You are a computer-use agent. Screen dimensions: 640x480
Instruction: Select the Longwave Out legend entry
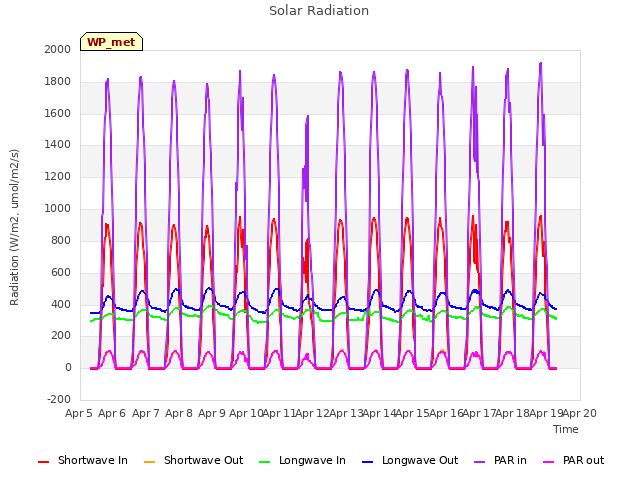coord(410,460)
